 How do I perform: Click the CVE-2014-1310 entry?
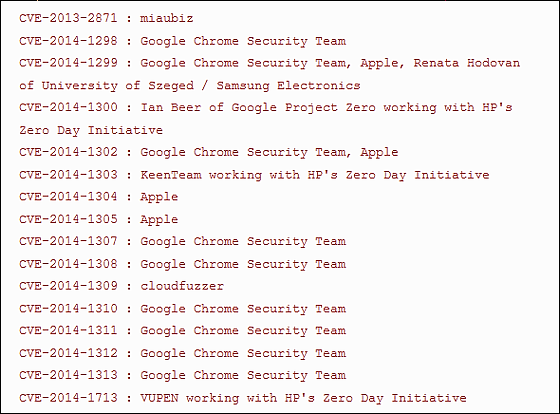point(182,309)
